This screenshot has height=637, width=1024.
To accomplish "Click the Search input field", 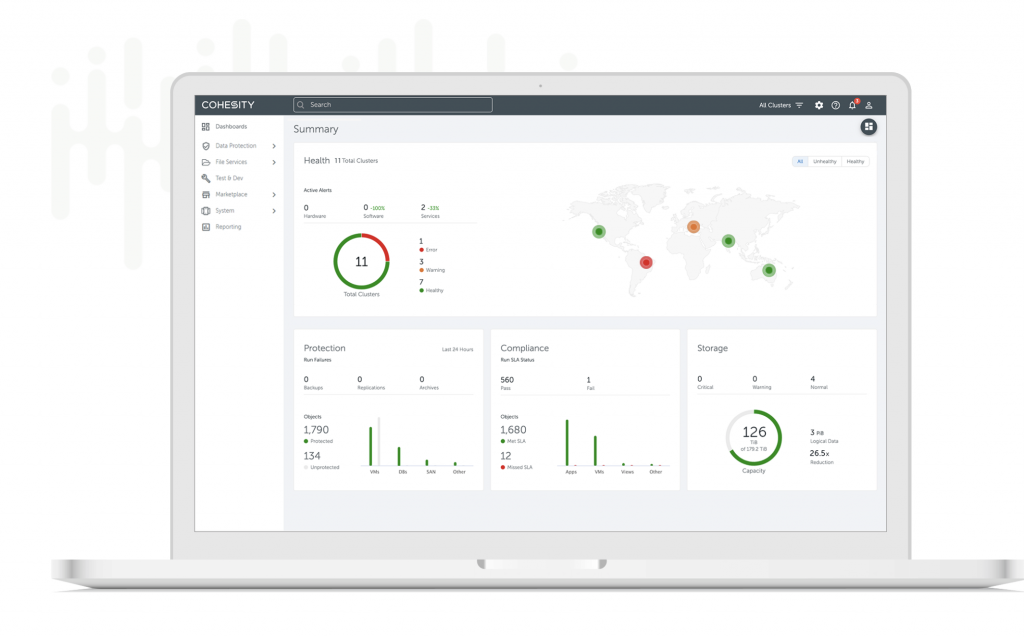I will point(392,105).
